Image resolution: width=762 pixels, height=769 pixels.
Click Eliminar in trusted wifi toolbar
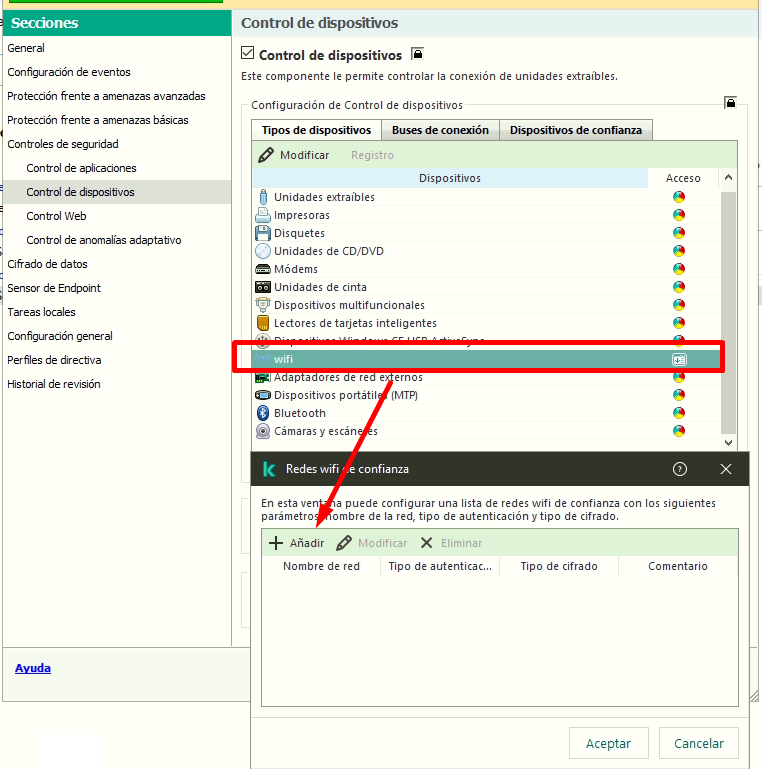451,543
